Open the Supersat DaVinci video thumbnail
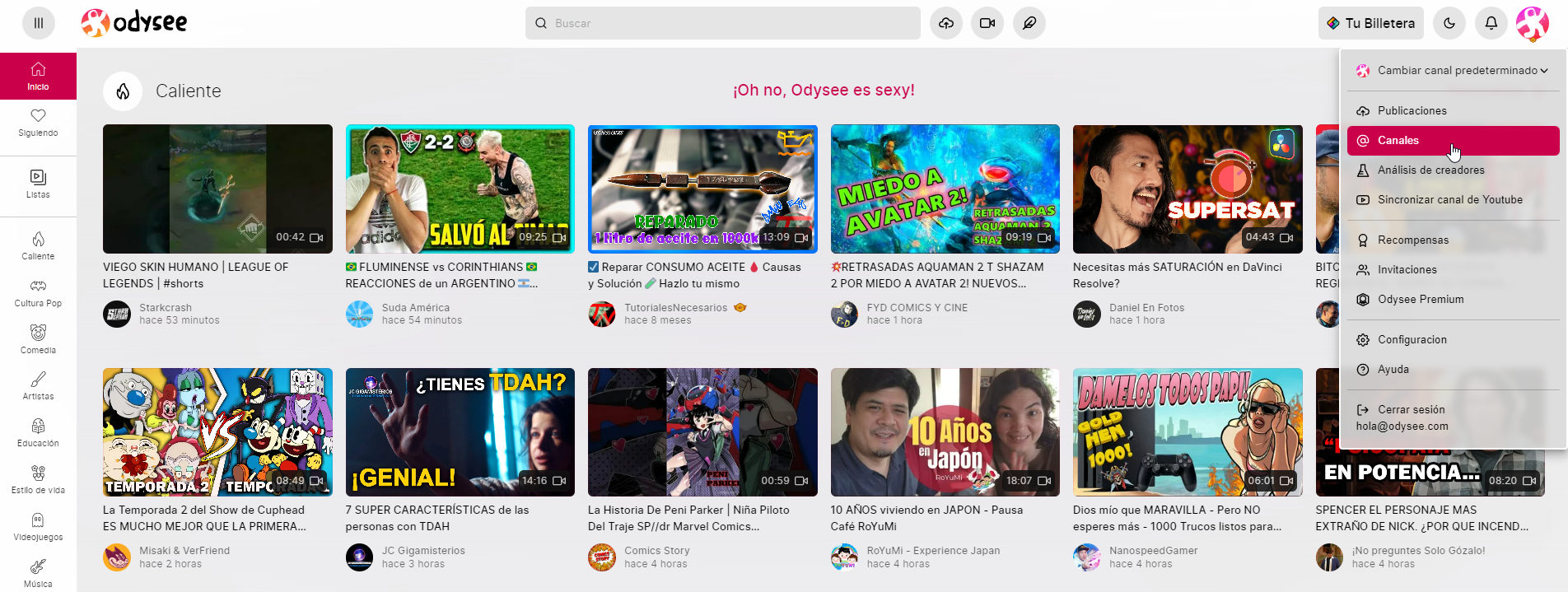 [1188, 189]
